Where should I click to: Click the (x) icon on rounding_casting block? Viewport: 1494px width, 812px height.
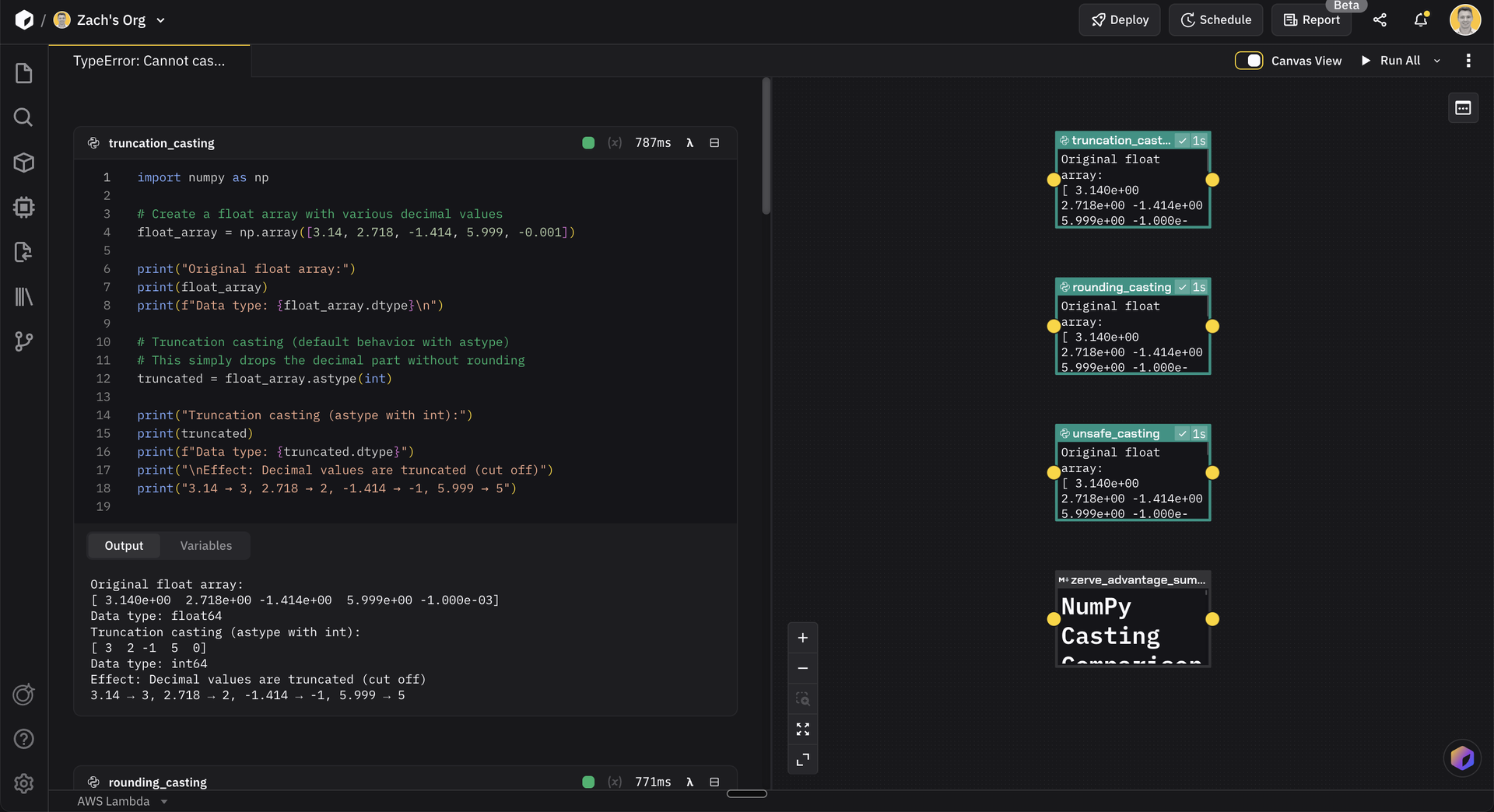tap(615, 782)
